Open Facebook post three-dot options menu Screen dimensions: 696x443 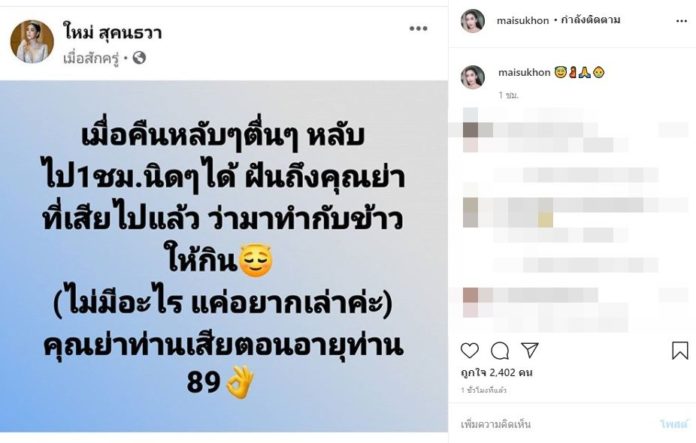point(418,29)
